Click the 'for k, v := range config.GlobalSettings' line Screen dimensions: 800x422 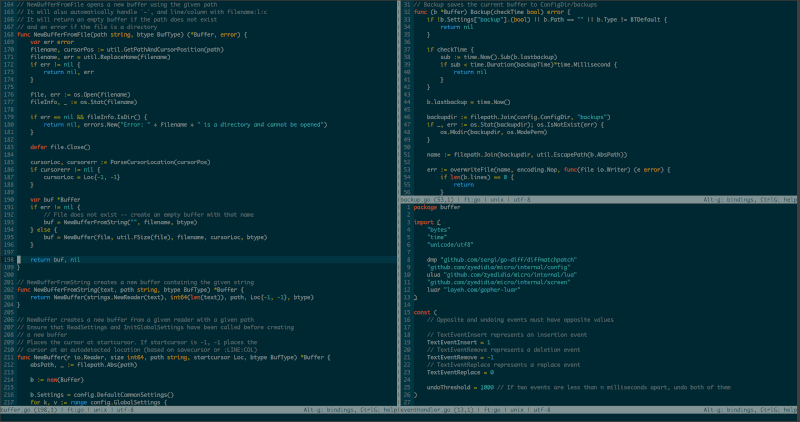tap(98, 402)
